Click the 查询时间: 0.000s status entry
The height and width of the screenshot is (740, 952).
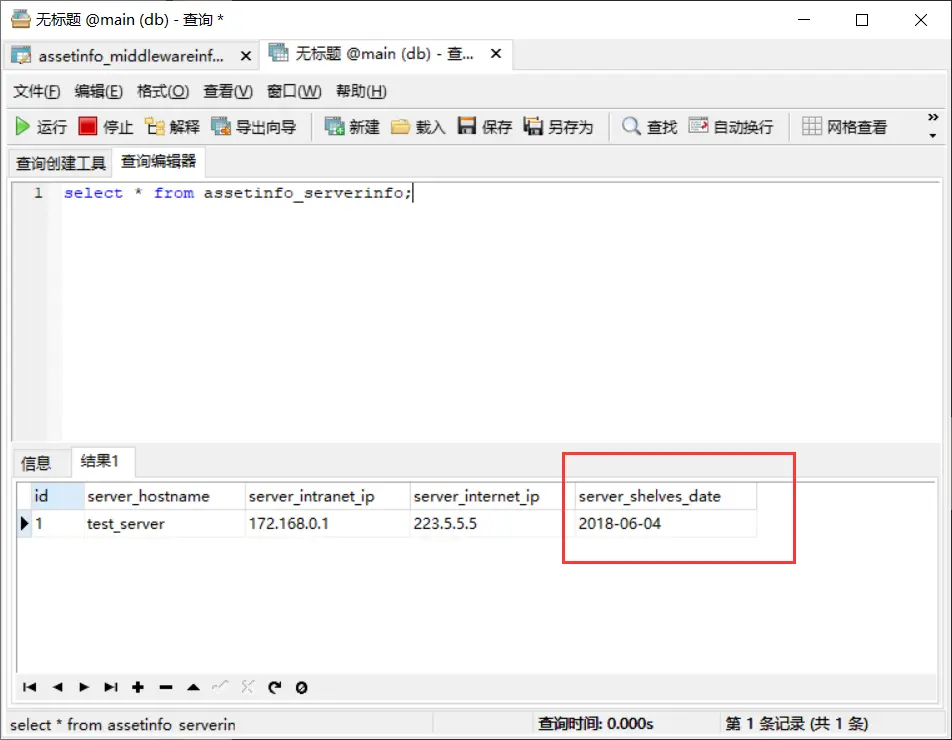595,724
